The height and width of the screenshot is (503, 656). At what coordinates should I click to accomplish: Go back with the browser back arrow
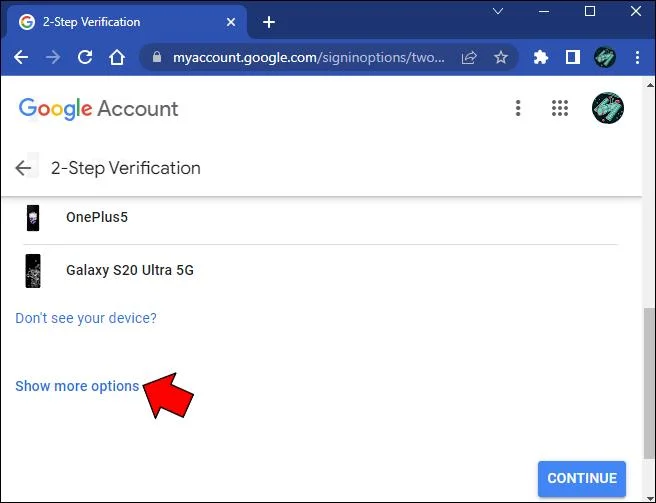21,57
